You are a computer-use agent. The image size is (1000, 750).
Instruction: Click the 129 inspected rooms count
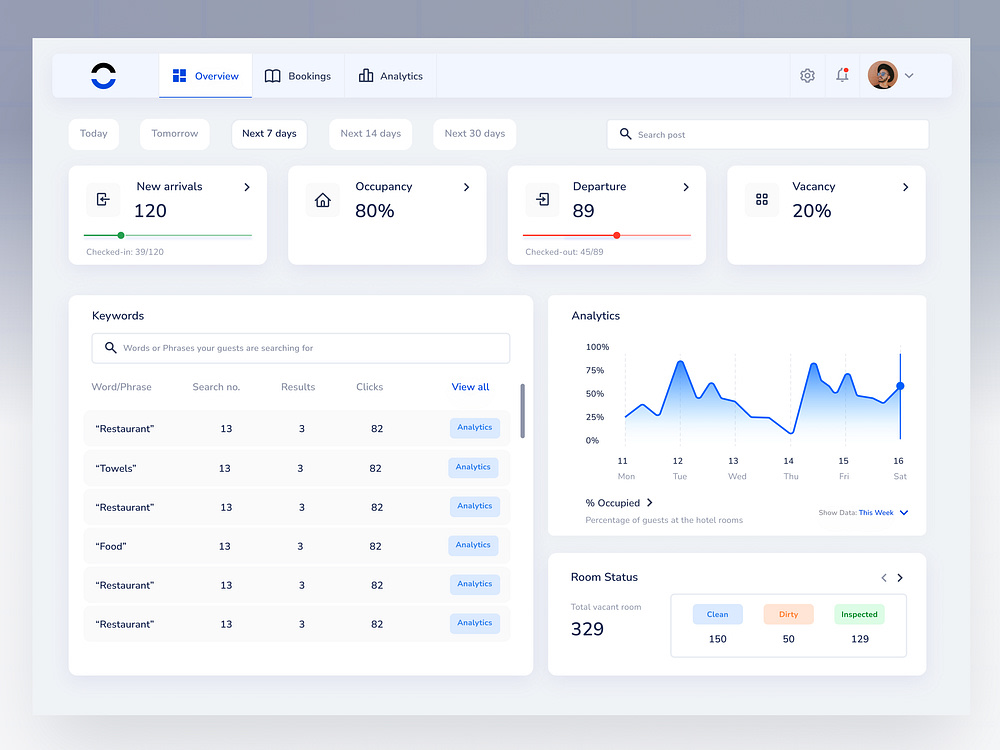tap(860, 639)
